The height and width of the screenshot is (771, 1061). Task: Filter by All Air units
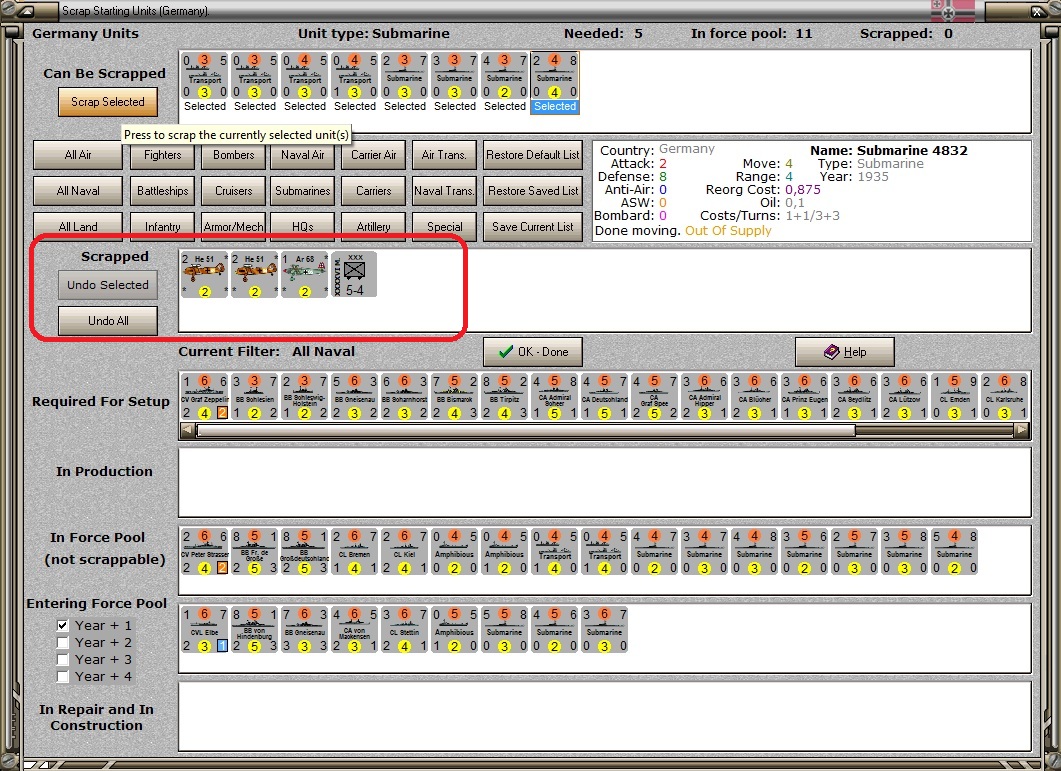tap(78, 155)
